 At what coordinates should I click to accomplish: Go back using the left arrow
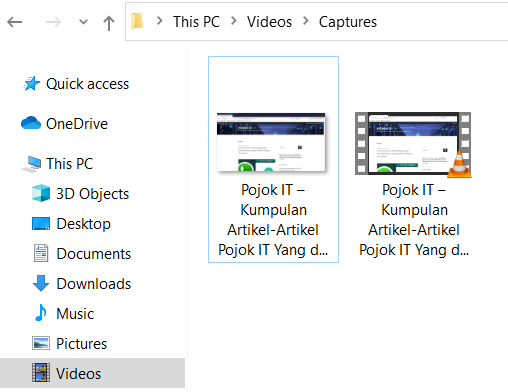coord(14,22)
